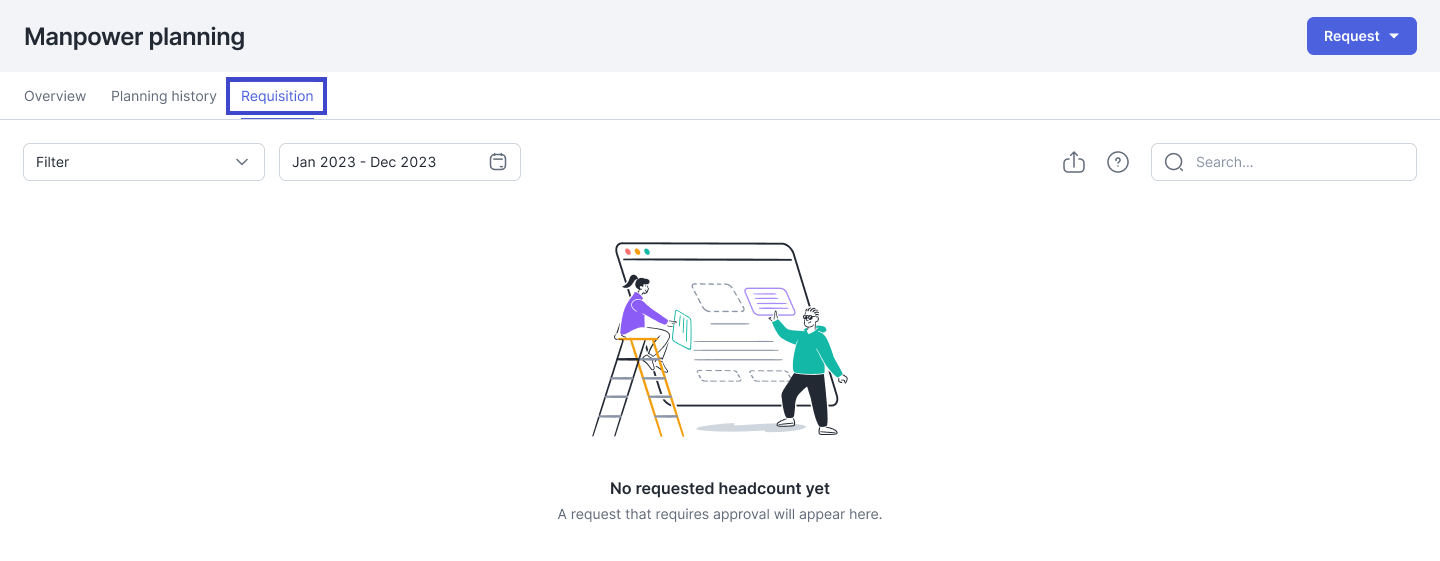This screenshot has width=1440, height=561.
Task: Click the calendar icon in date range
Action: [498, 162]
